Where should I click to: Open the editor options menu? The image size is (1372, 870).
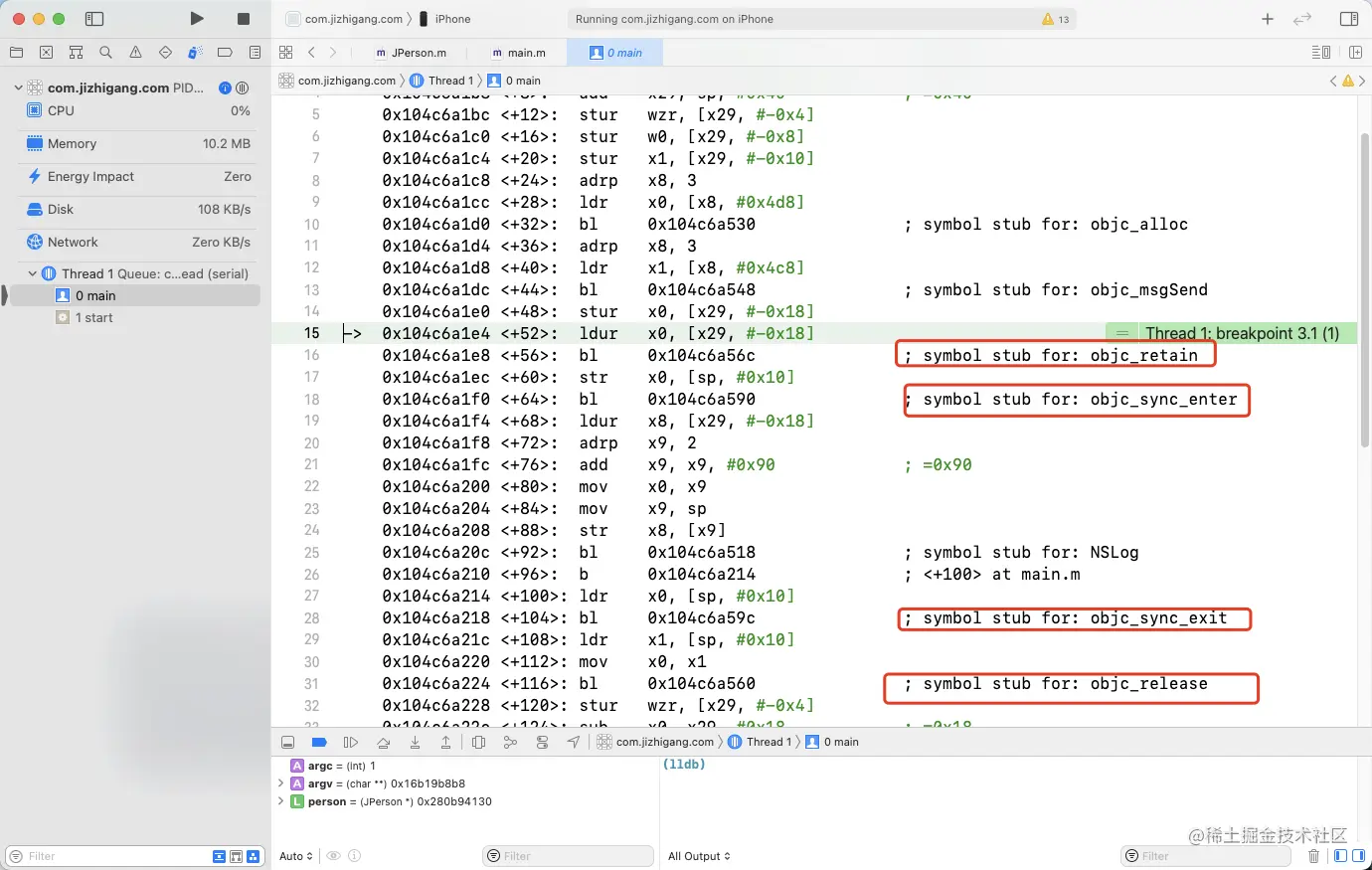click(x=1321, y=53)
